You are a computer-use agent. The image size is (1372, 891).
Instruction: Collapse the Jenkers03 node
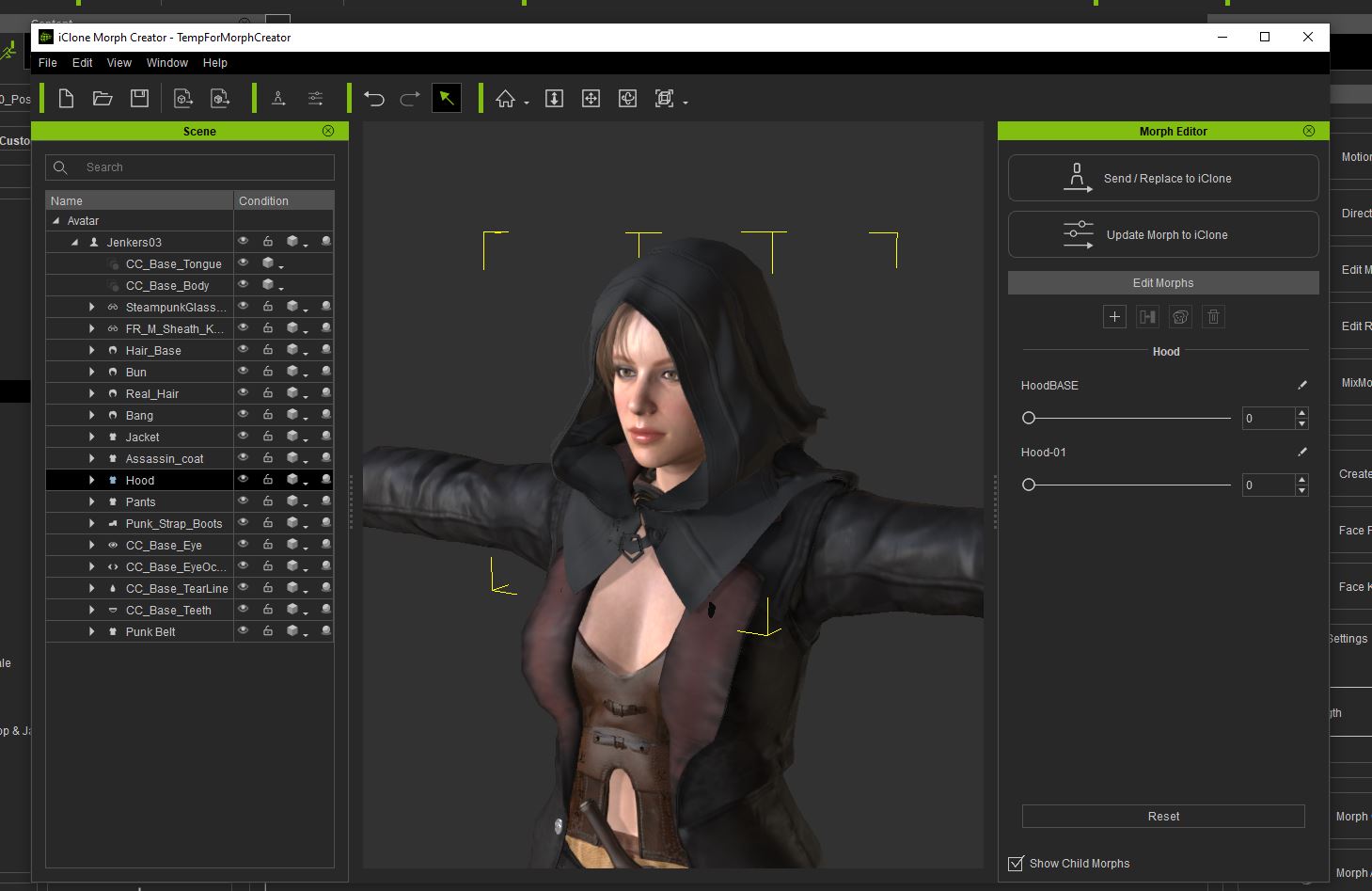click(75, 242)
